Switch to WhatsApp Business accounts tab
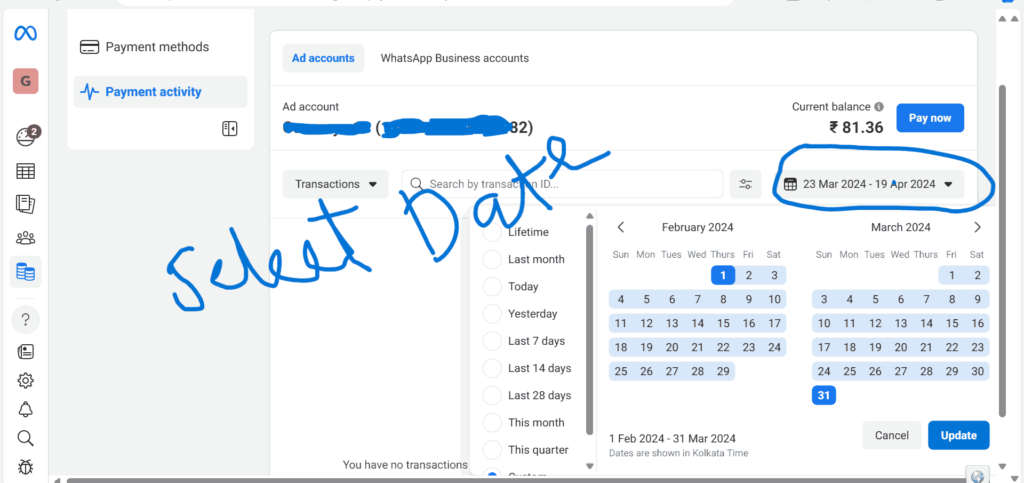The width and height of the screenshot is (1024, 483). point(454,58)
